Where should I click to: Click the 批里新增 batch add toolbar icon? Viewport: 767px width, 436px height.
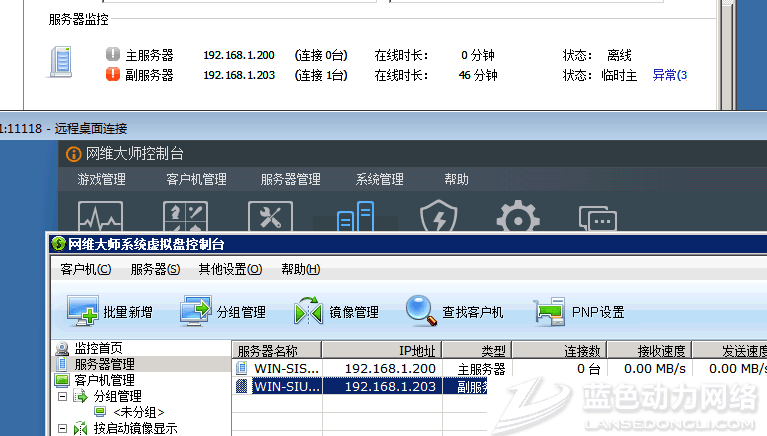(109, 311)
